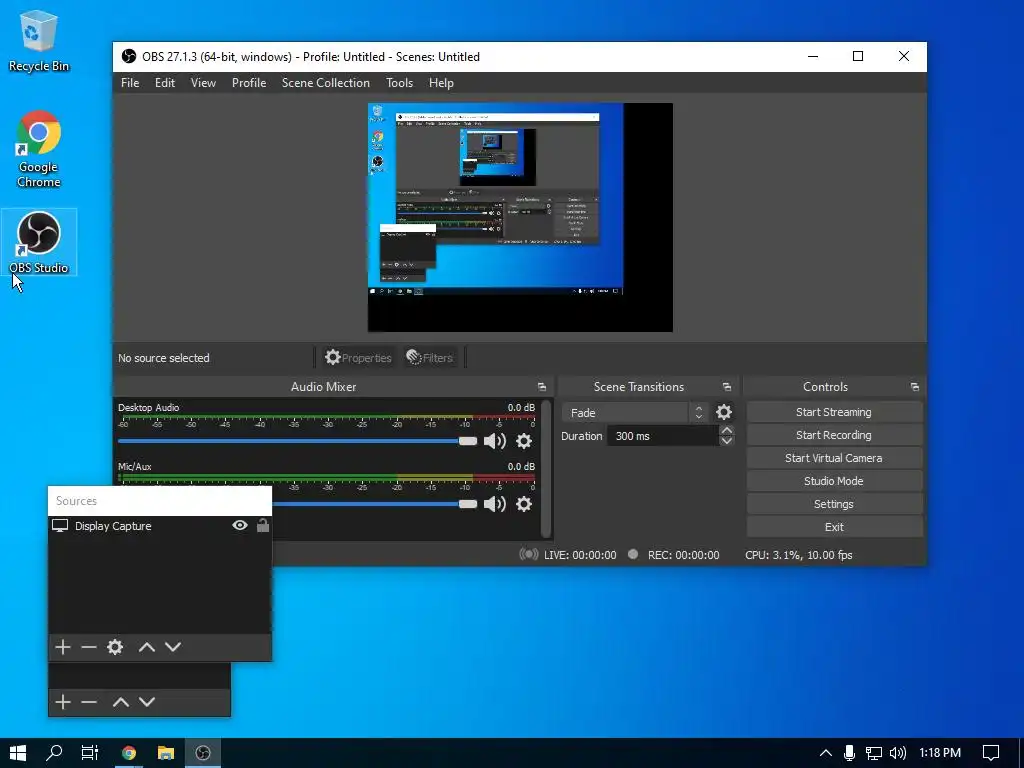Viewport: 1024px width, 768px height.
Task: Click Chrome icon on the taskbar
Action: pos(129,753)
